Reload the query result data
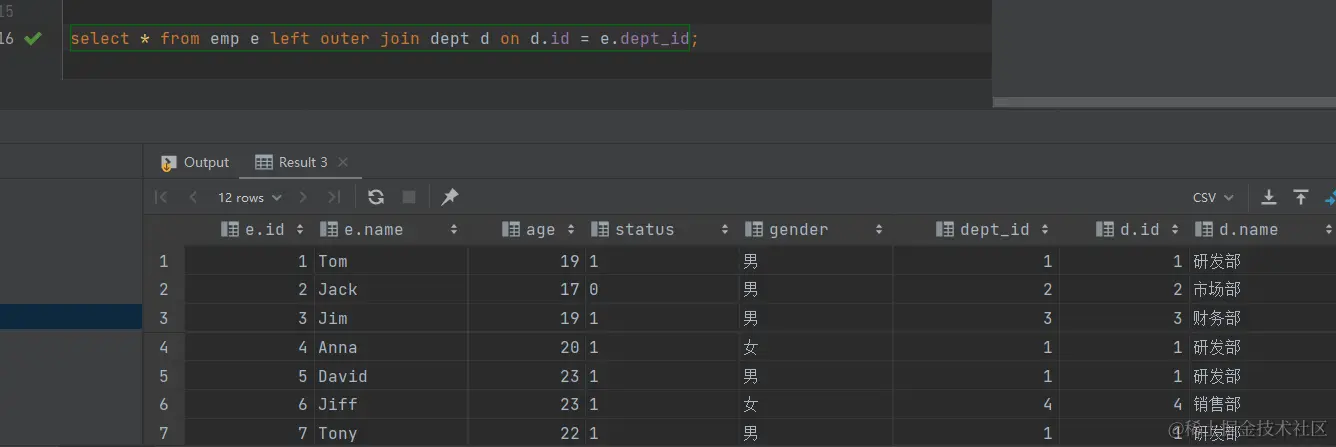This screenshot has height=447, width=1336. [376, 197]
